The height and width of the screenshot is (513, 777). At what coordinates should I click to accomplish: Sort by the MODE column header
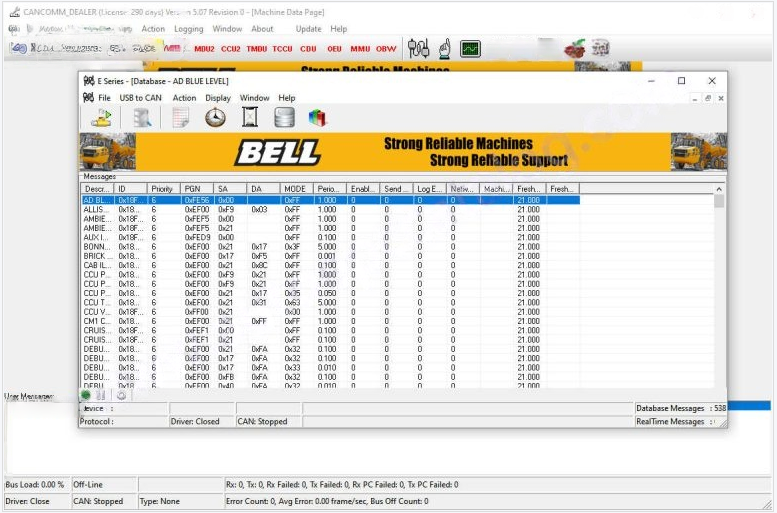point(297,189)
